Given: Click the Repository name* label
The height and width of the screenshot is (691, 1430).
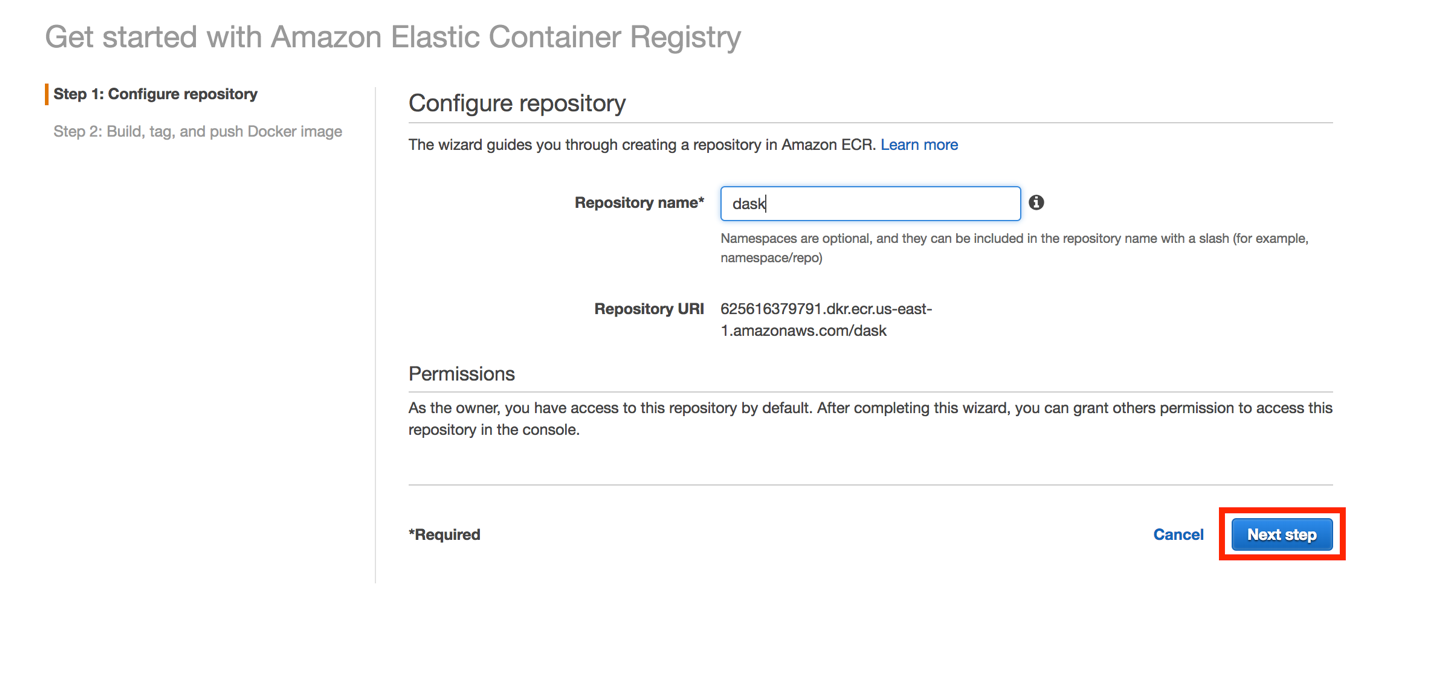Looking at the screenshot, I should point(639,203).
